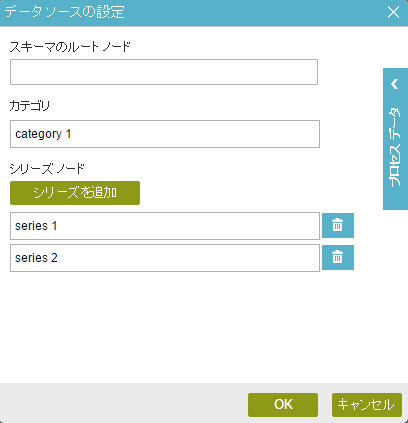Image resolution: width=408 pixels, height=423 pixels.
Task: Dismiss the dialog via キャンセル
Action: 367,405
